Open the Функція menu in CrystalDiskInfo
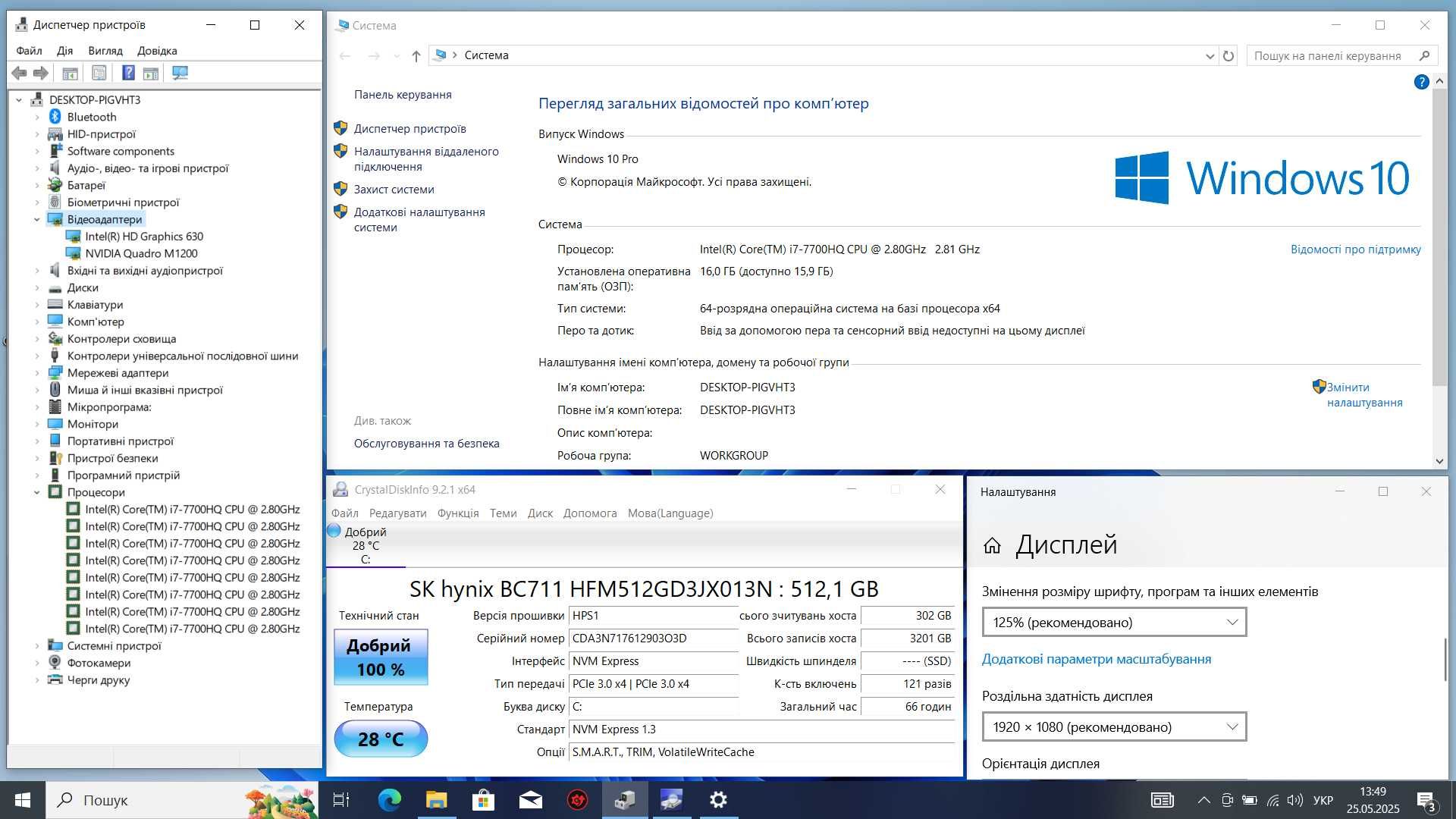Screen dimensions: 1456x819 (x=458, y=513)
